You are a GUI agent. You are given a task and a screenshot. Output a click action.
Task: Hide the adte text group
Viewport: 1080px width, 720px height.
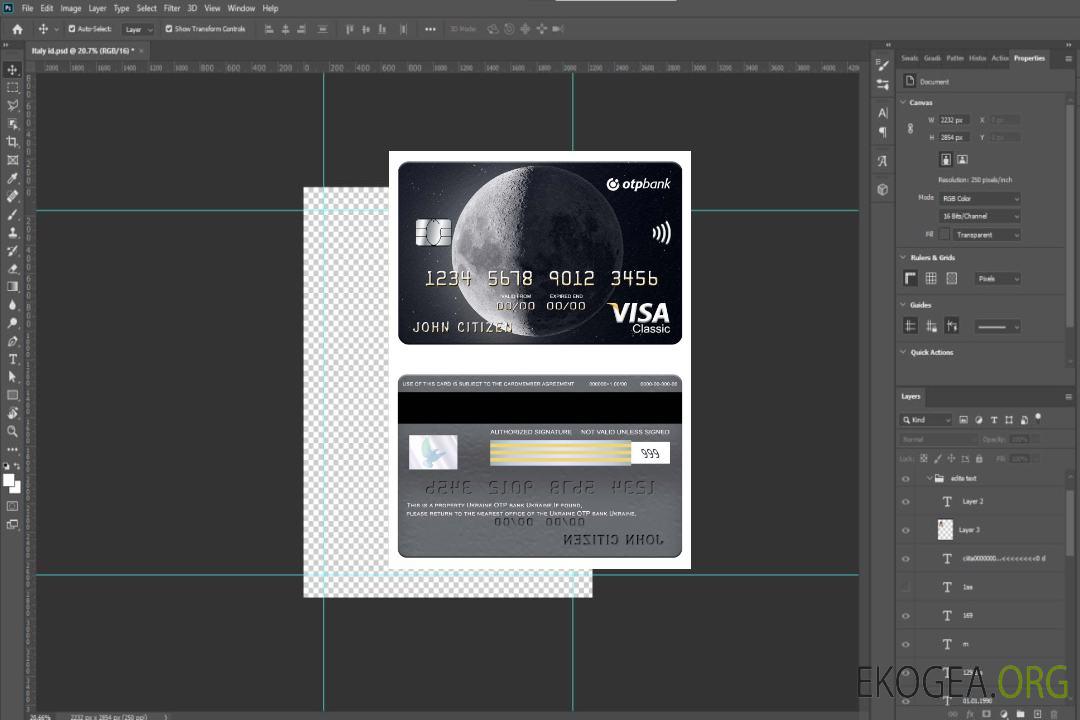coord(906,479)
